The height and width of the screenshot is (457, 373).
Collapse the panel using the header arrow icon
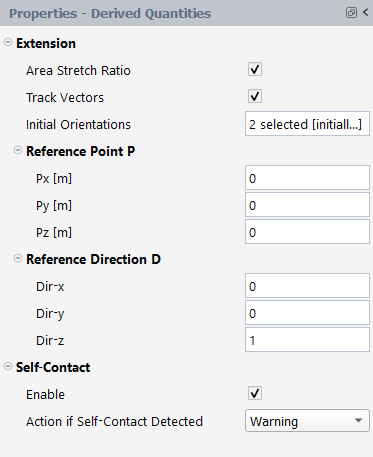(x=366, y=13)
